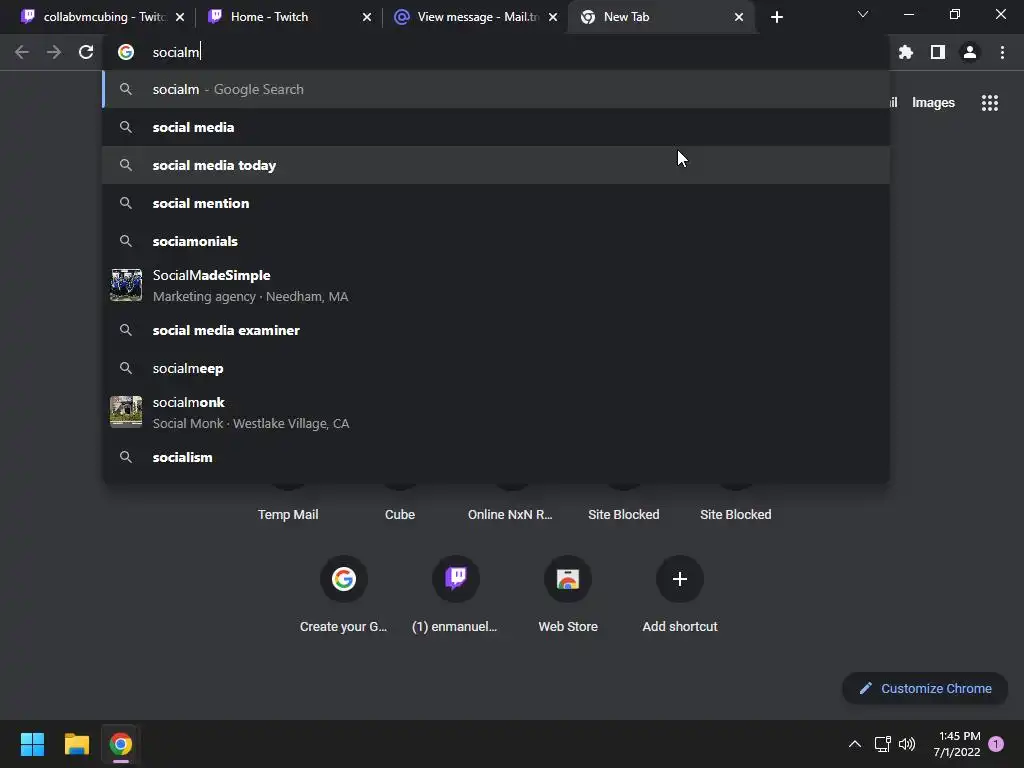1024x768 pixels.
Task: Choose the social media today suggestion
Action: point(496,165)
